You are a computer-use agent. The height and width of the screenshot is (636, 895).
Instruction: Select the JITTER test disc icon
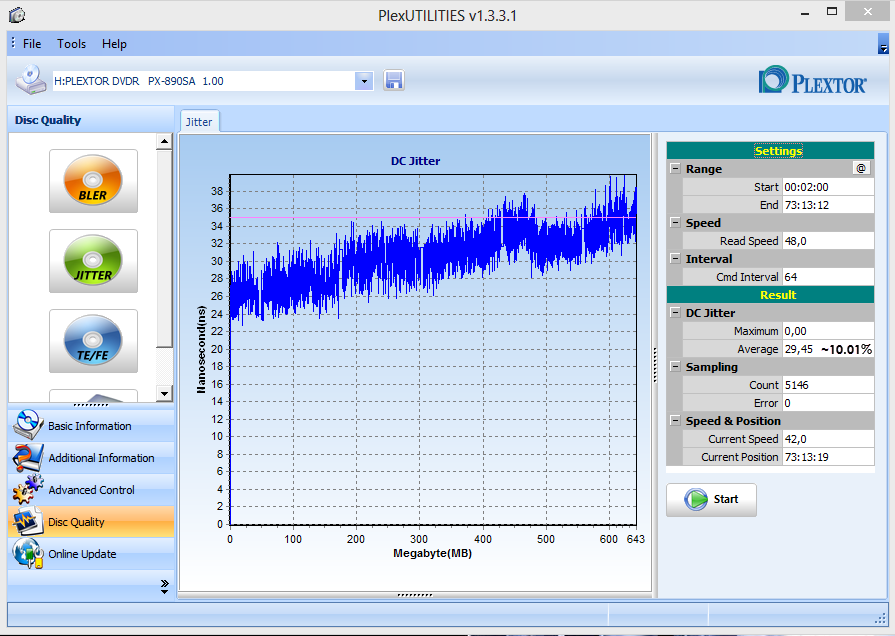(x=93, y=261)
